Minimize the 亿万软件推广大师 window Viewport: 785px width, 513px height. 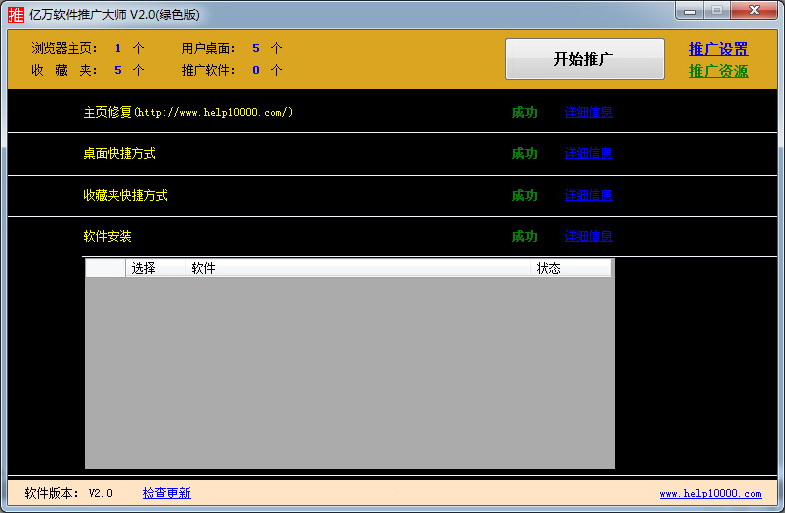click(x=691, y=11)
